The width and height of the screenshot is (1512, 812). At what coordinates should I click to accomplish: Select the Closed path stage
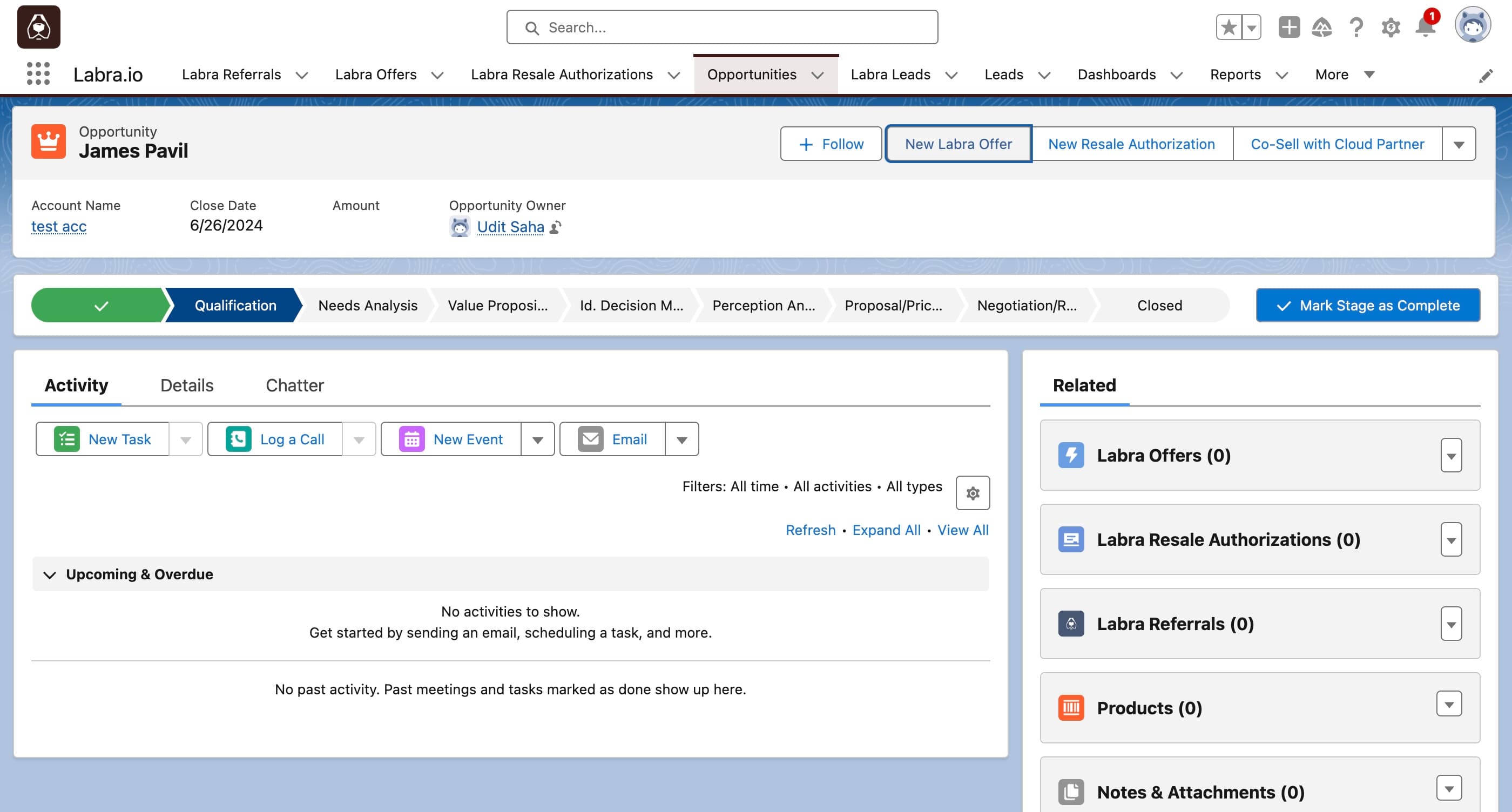[1159, 305]
